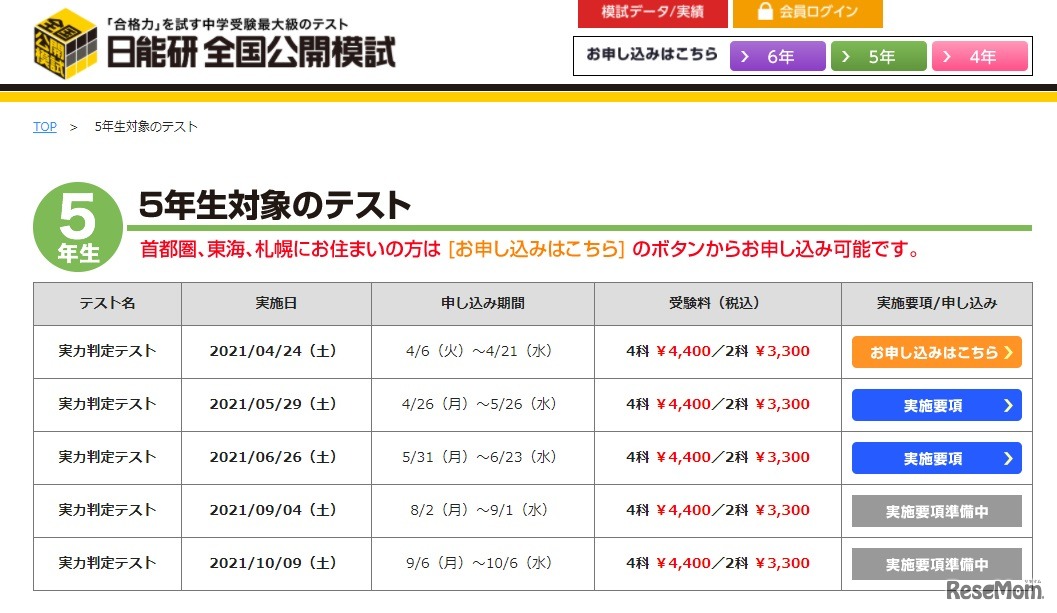Select the 5年生対象のテスト breadcrumb entry

click(145, 126)
